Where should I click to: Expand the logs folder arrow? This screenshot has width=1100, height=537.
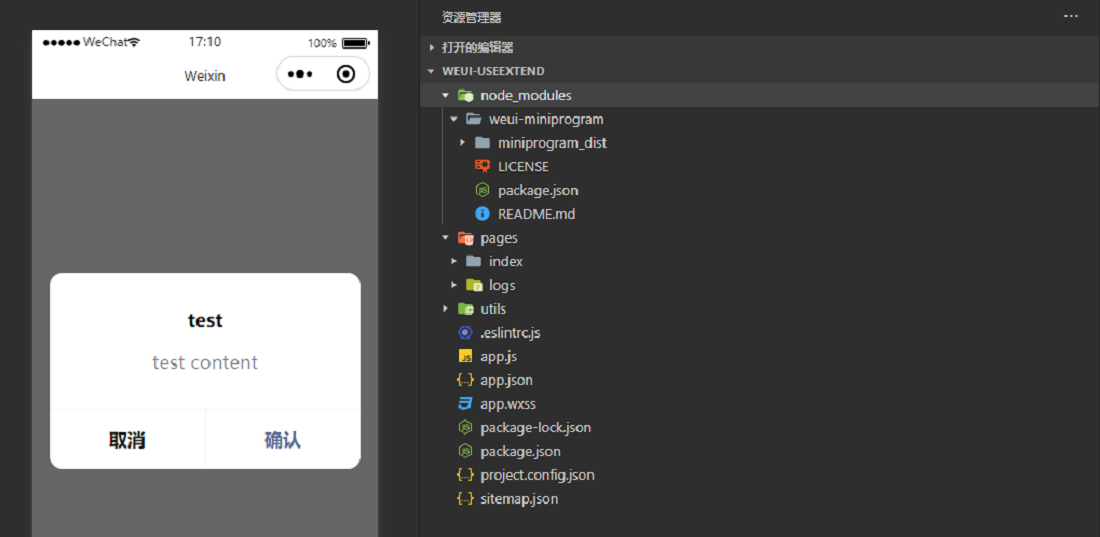click(x=454, y=285)
